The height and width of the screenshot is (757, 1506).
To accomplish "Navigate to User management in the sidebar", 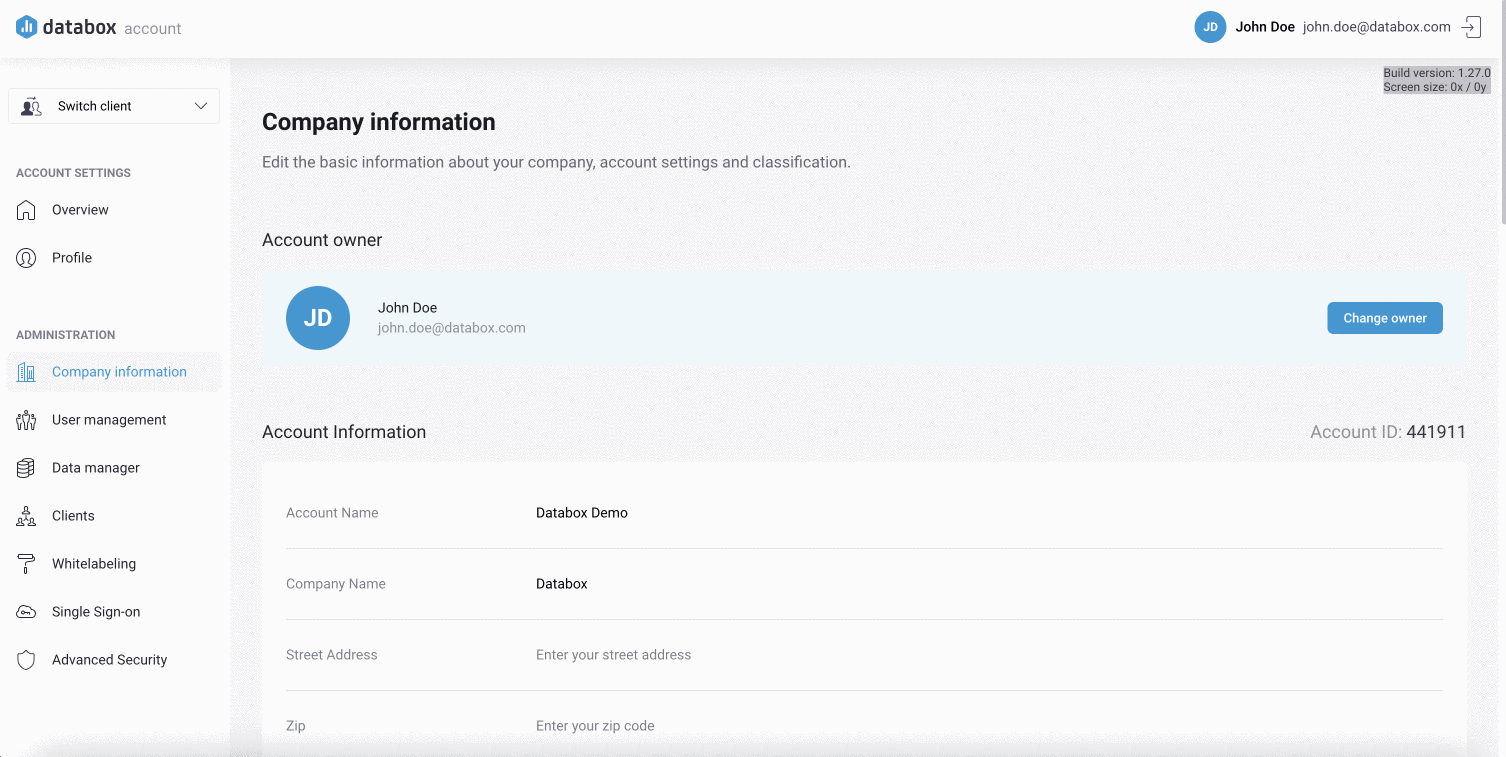I will point(109,419).
